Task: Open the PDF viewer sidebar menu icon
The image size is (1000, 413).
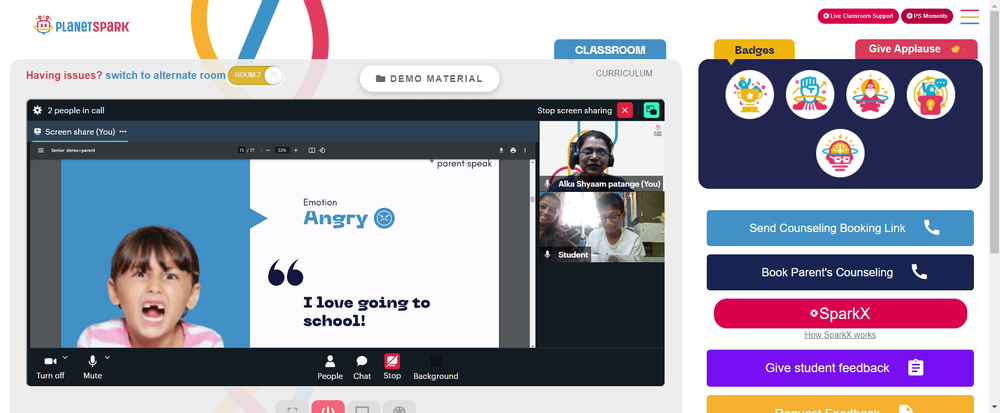Action: (x=41, y=150)
